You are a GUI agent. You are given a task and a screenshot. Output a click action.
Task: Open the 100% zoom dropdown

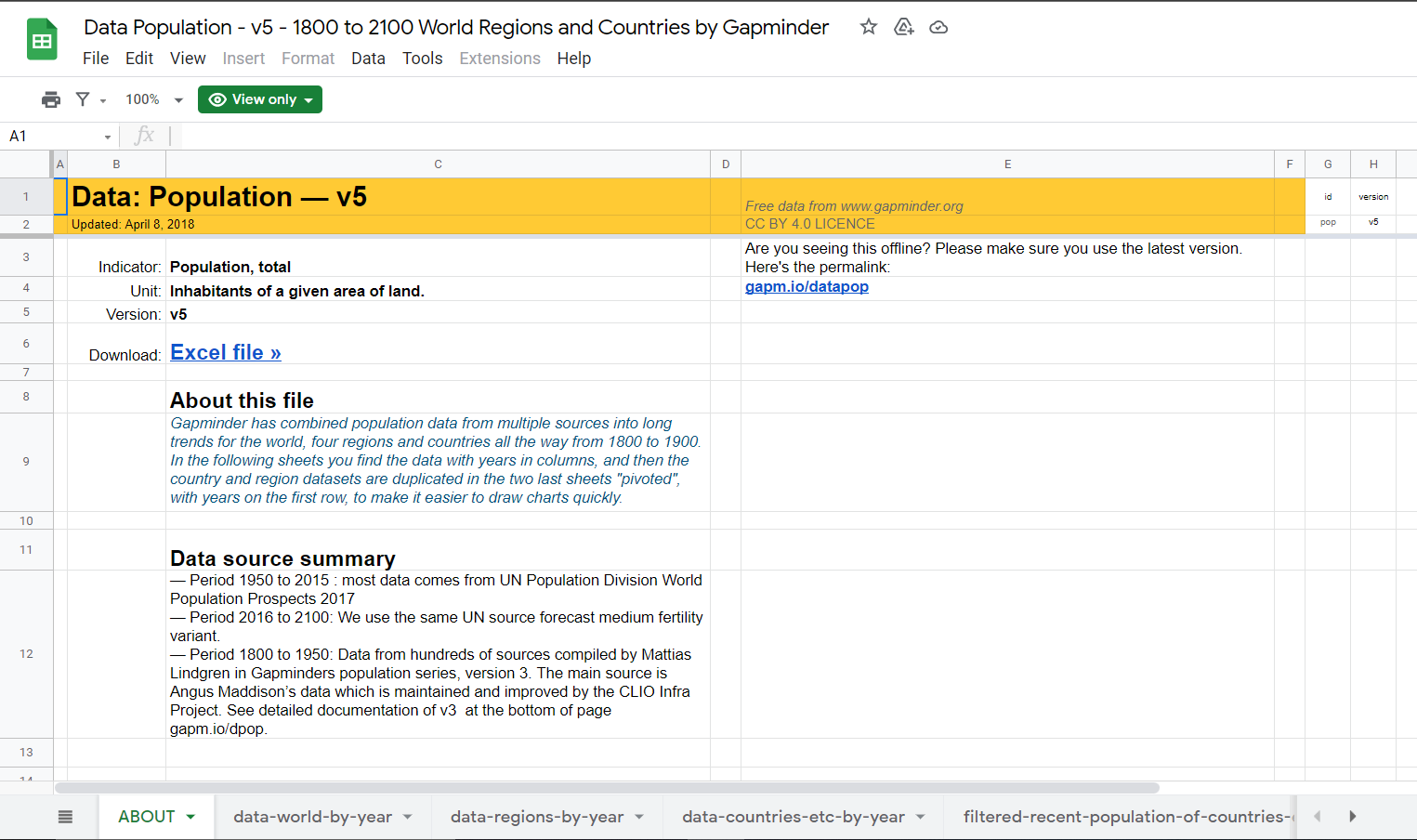(154, 99)
